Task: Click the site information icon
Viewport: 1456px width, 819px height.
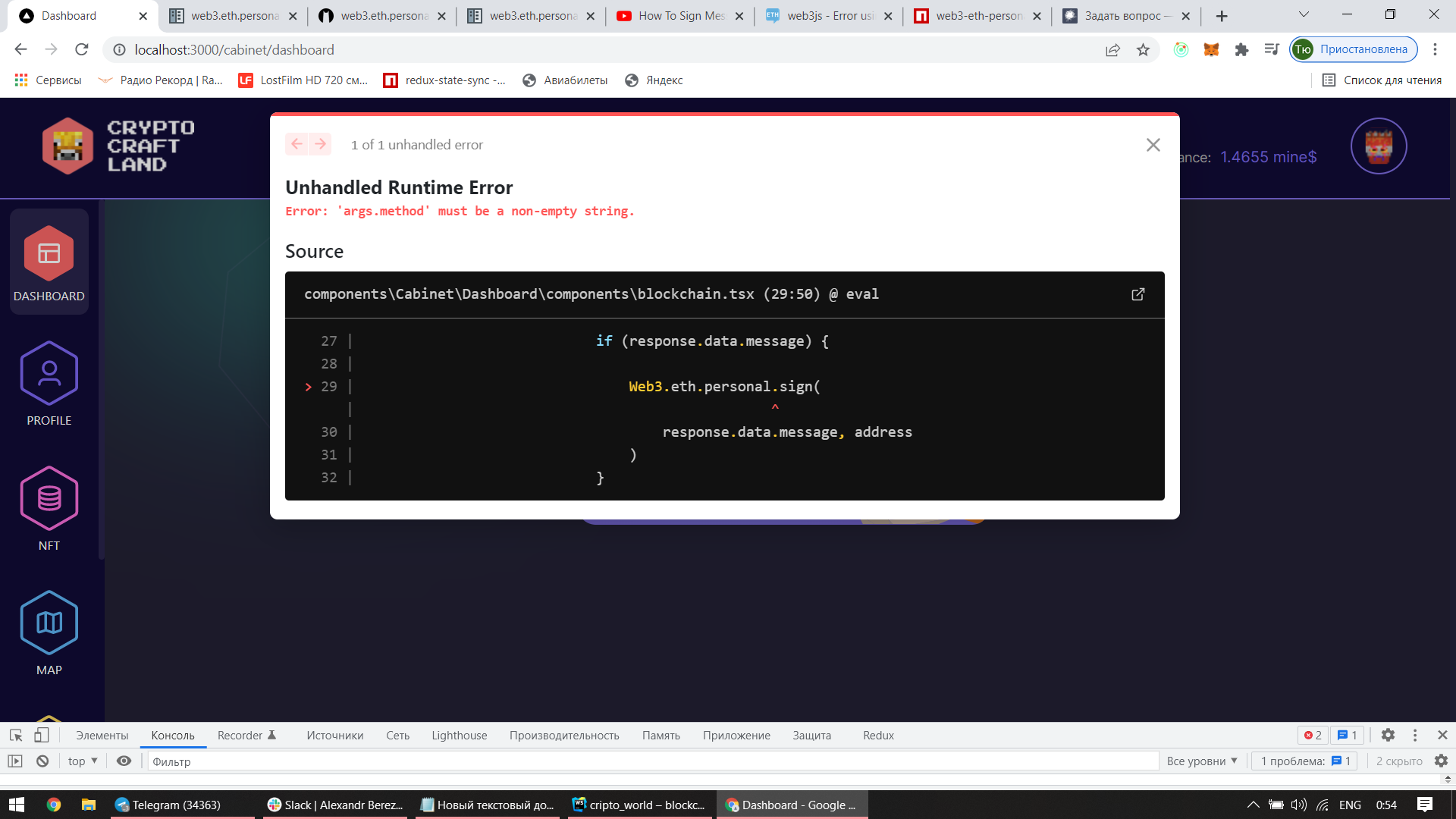Action: (119, 50)
